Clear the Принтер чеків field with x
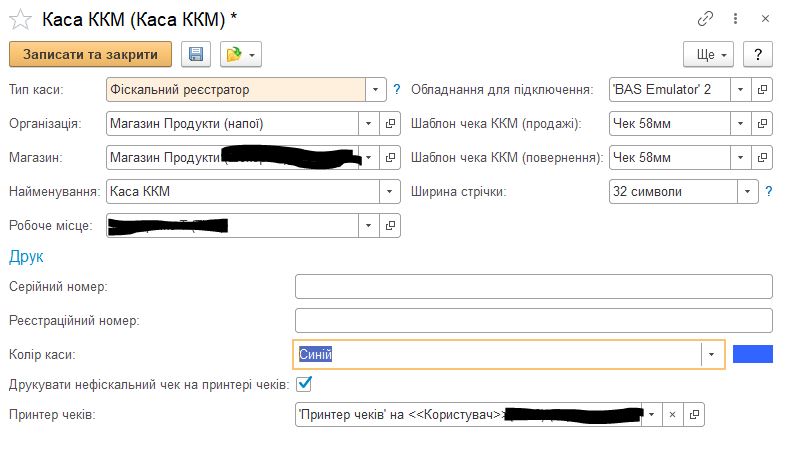792x452 pixels. [x=673, y=413]
